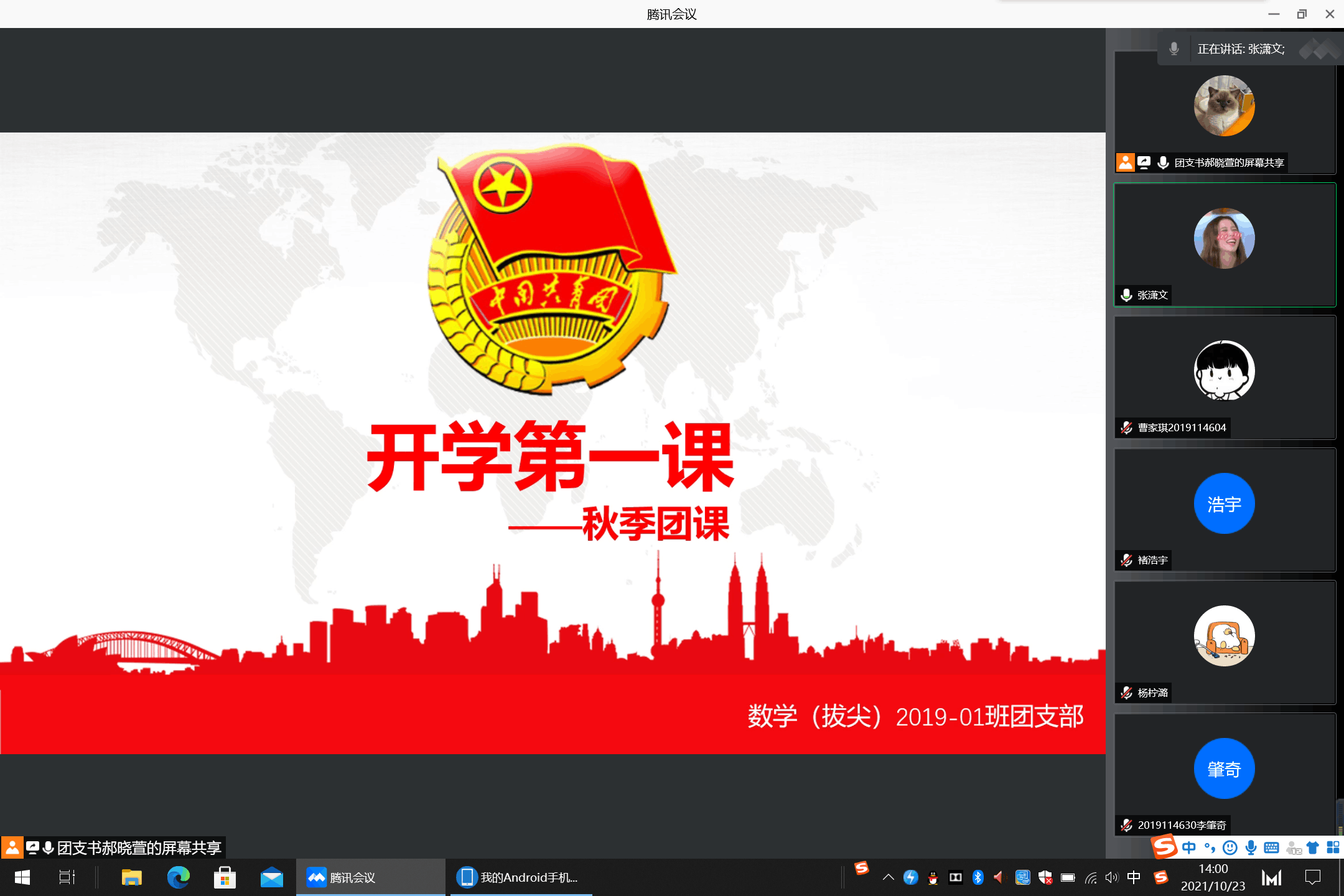1344x896 pixels.
Task: Click muted mic icon of 褚浩宇
Action: coord(1126,560)
